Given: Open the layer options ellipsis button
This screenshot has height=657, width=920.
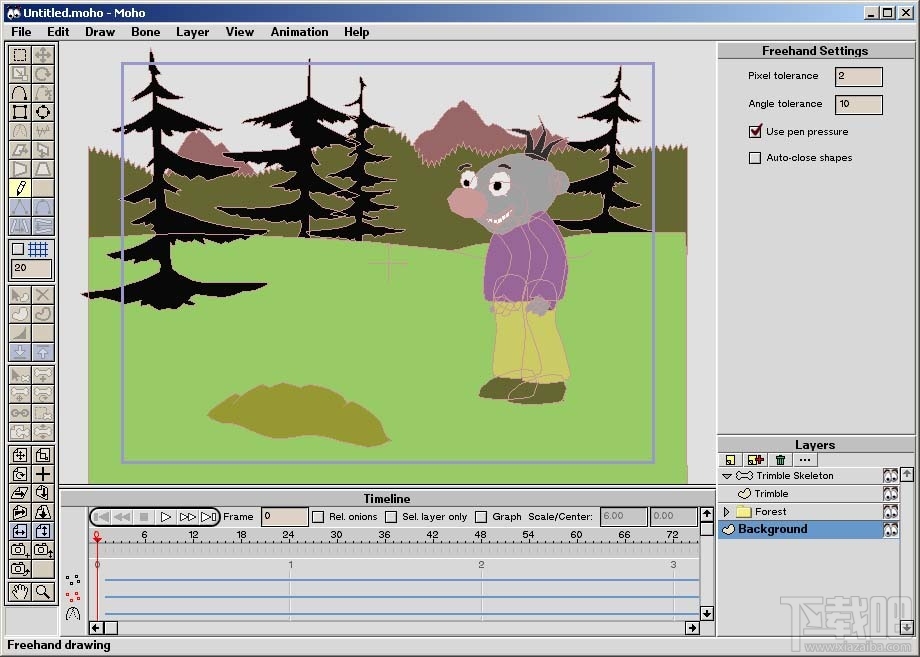Looking at the screenshot, I should 805,460.
